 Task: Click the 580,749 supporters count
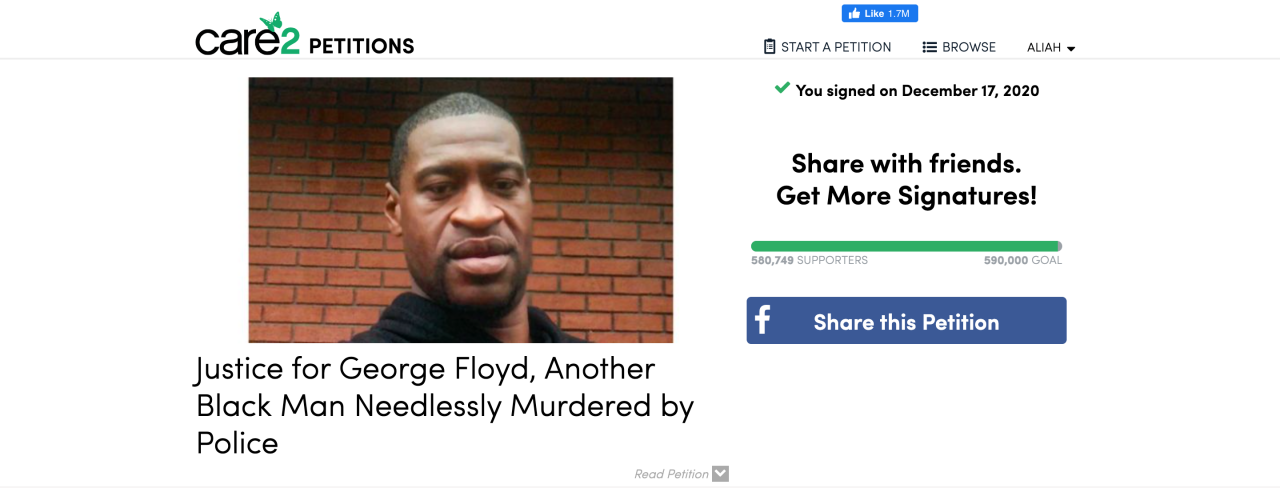click(809, 260)
